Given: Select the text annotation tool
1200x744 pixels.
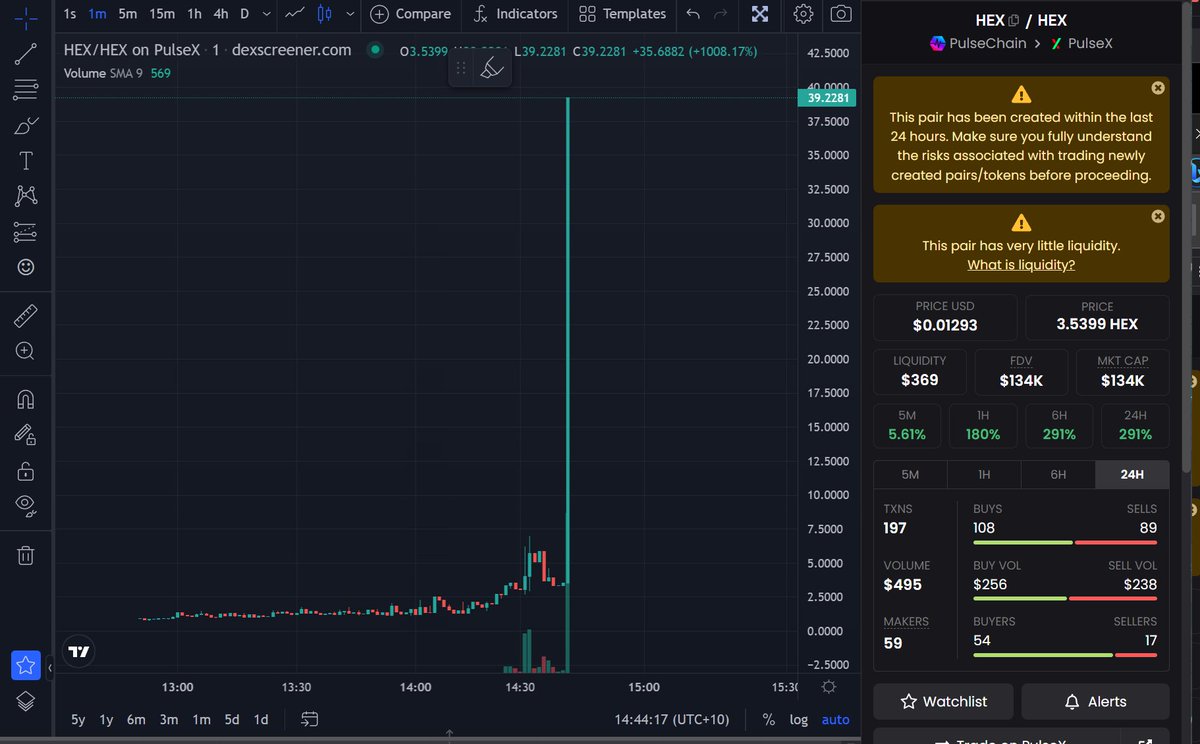Looking at the screenshot, I should click(26, 161).
